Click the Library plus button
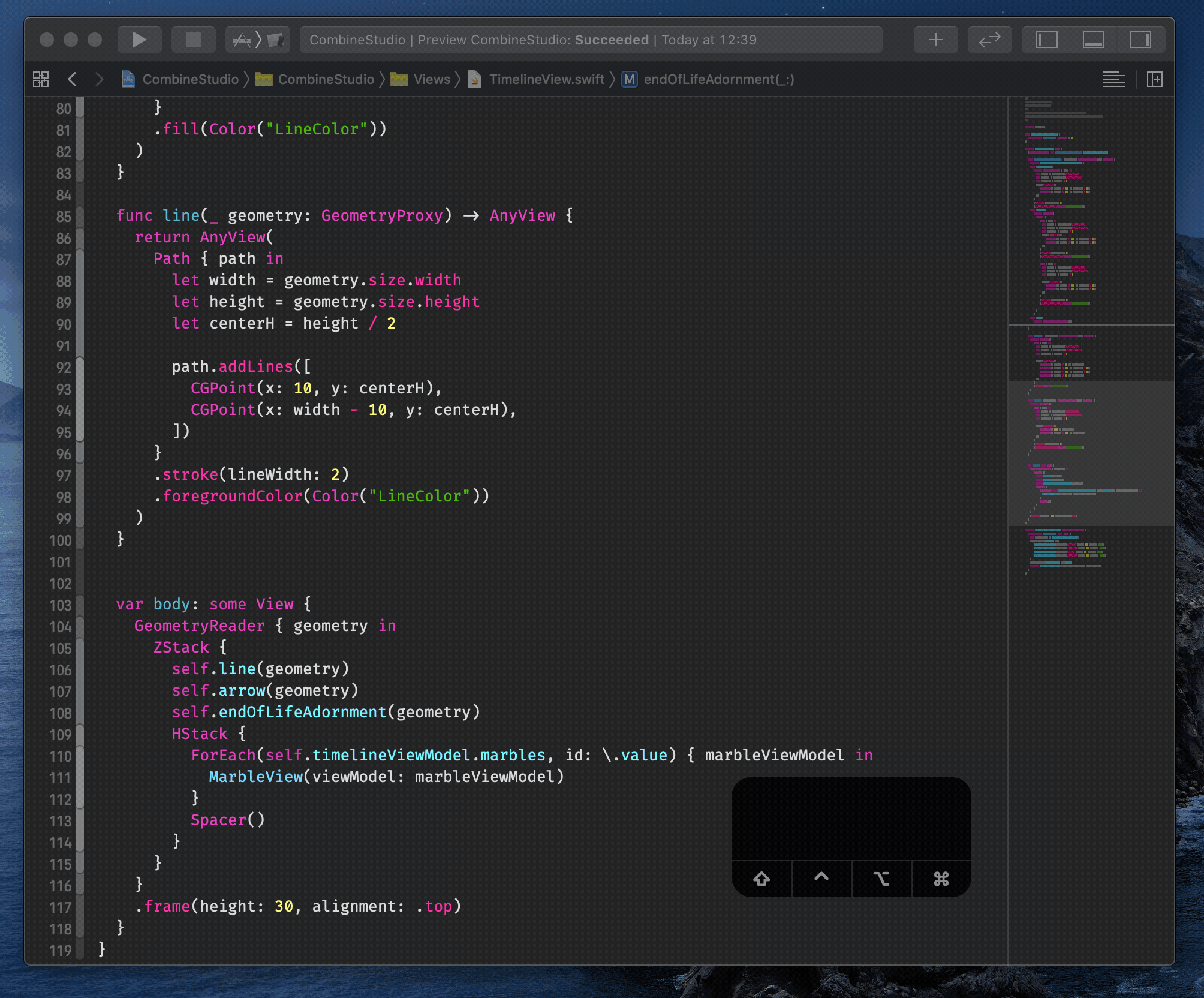 [935, 40]
